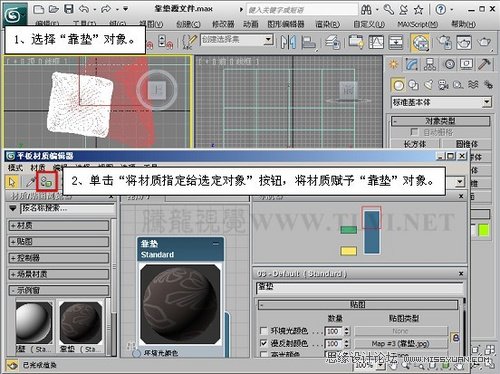
Task: Open Render Setup teapot icon
Action: [445, 42]
